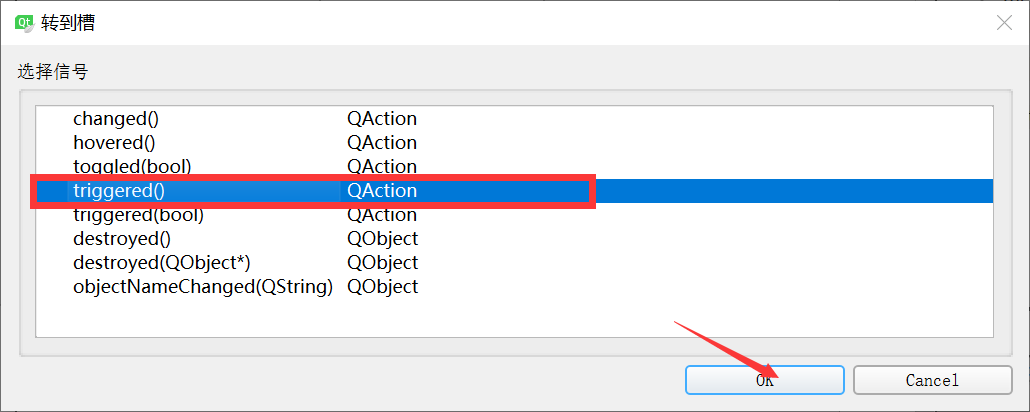This screenshot has width=1030, height=412.
Task: Pick the triggered(bool) signal
Action: click(138, 215)
